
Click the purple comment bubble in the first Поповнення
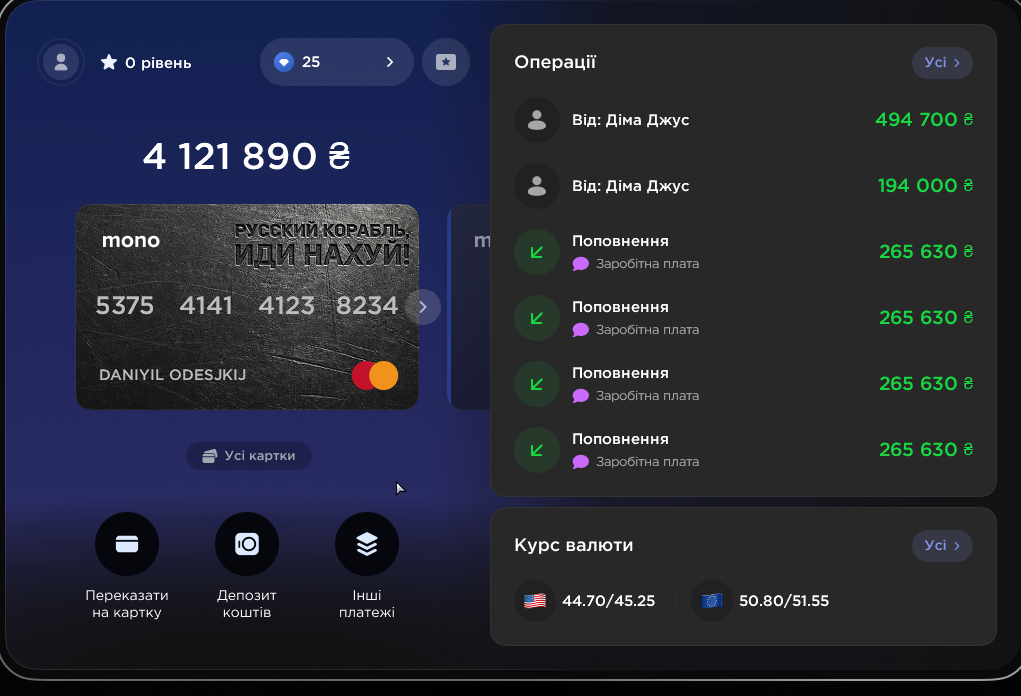(580, 264)
